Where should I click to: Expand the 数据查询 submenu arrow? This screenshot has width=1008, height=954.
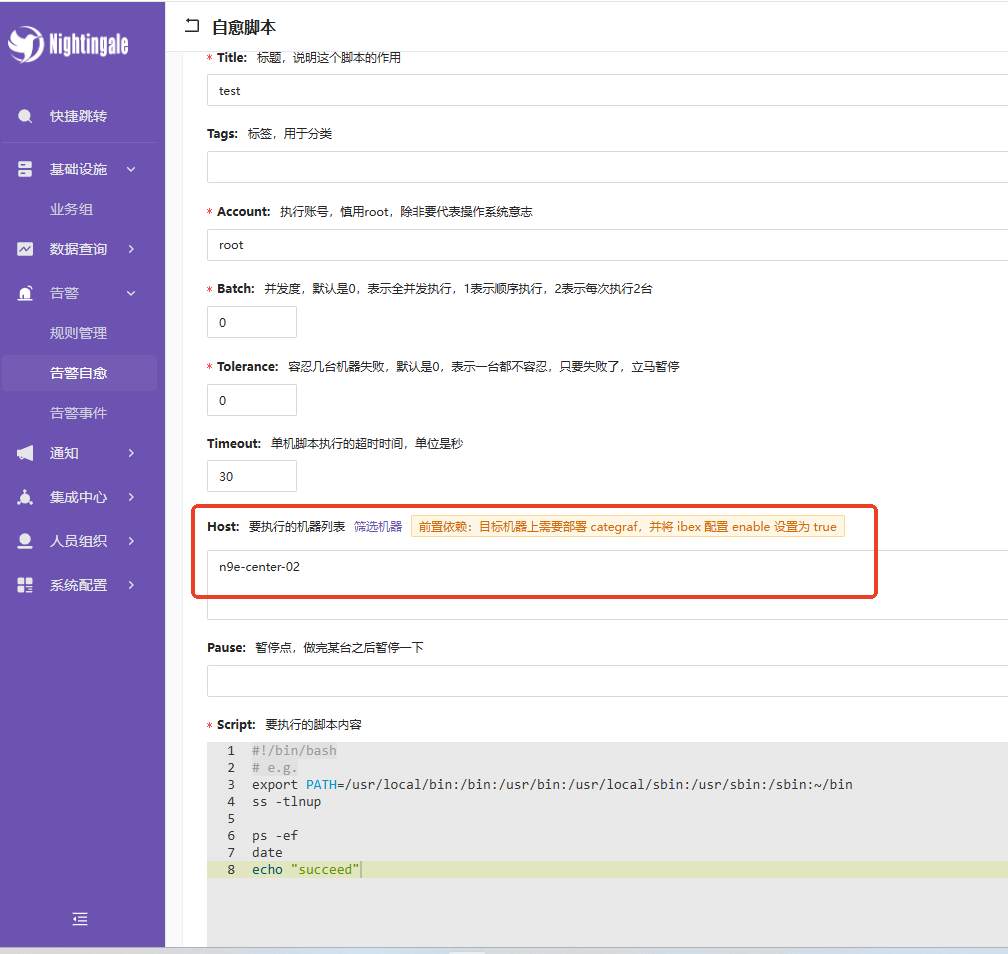pos(131,249)
